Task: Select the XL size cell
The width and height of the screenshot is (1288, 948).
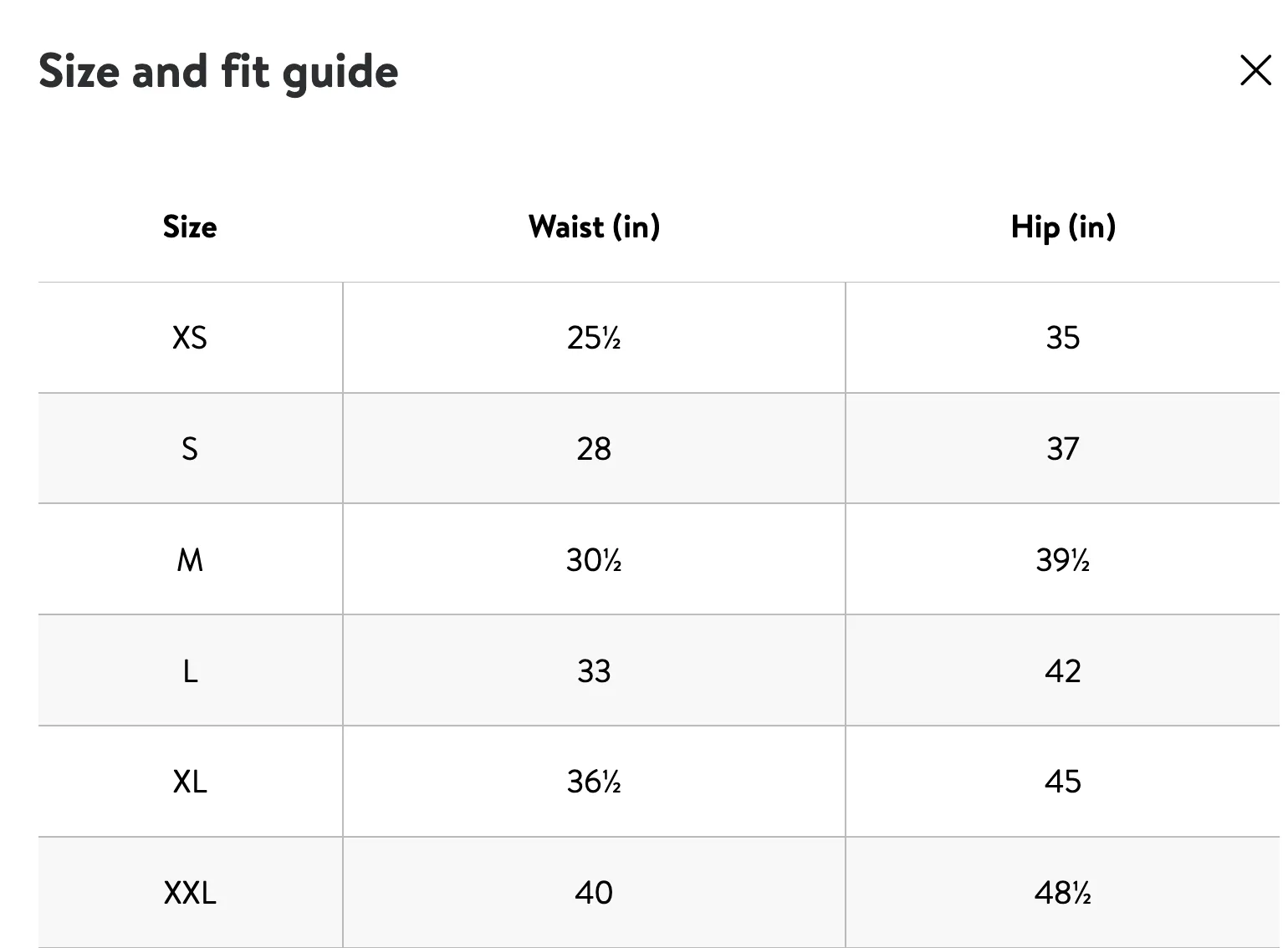Action: pyautogui.click(x=190, y=782)
